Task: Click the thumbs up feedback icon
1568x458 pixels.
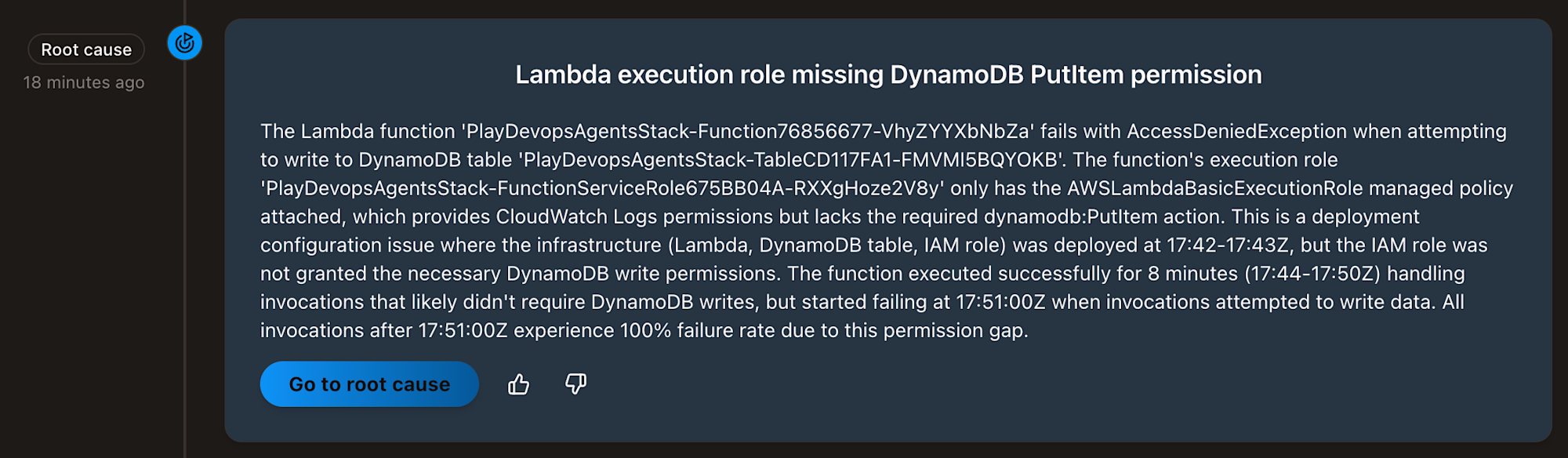Action: [518, 384]
